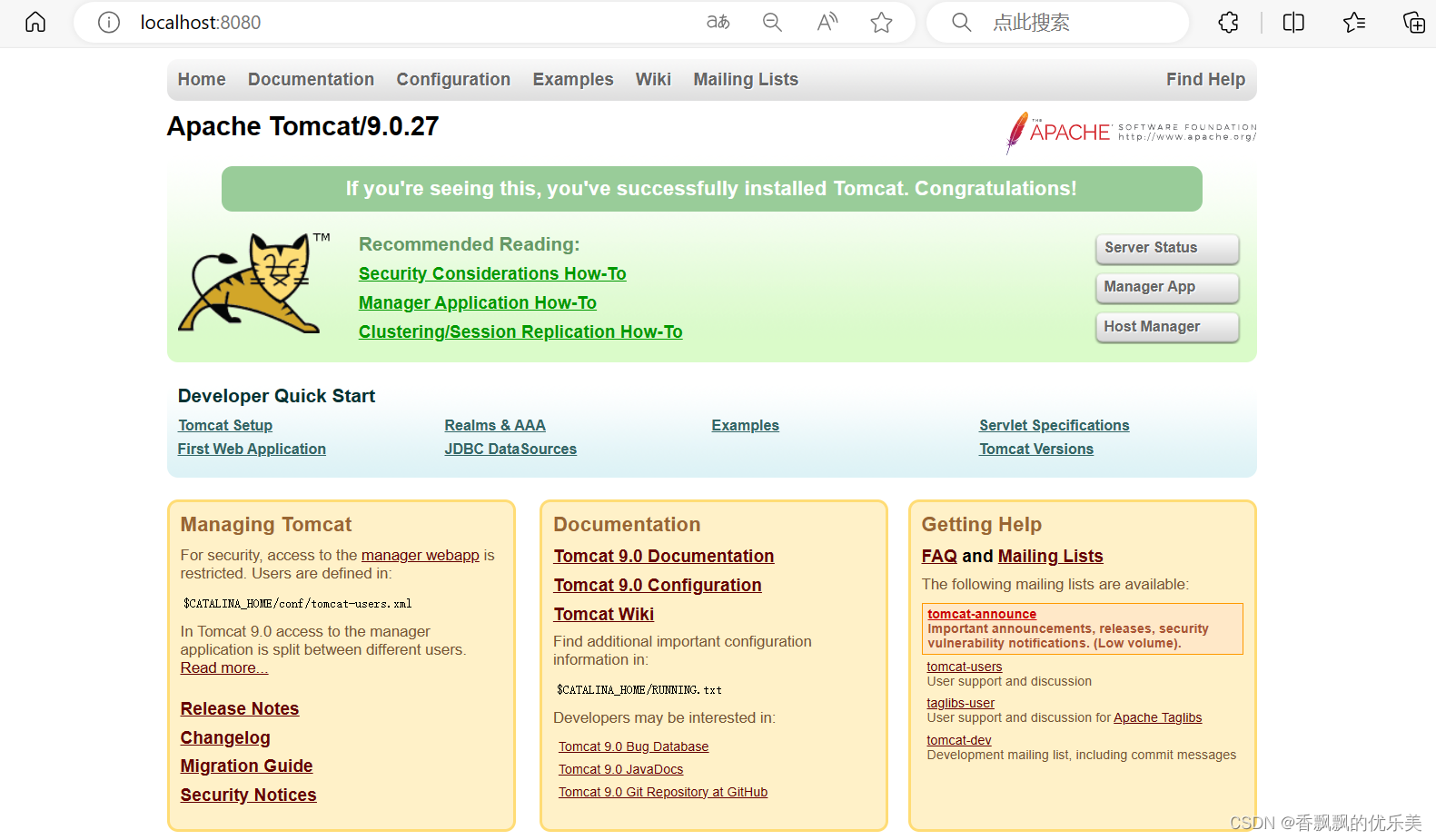The width and height of the screenshot is (1436, 840).
Task: Click the Read more... link
Action: [224, 667]
